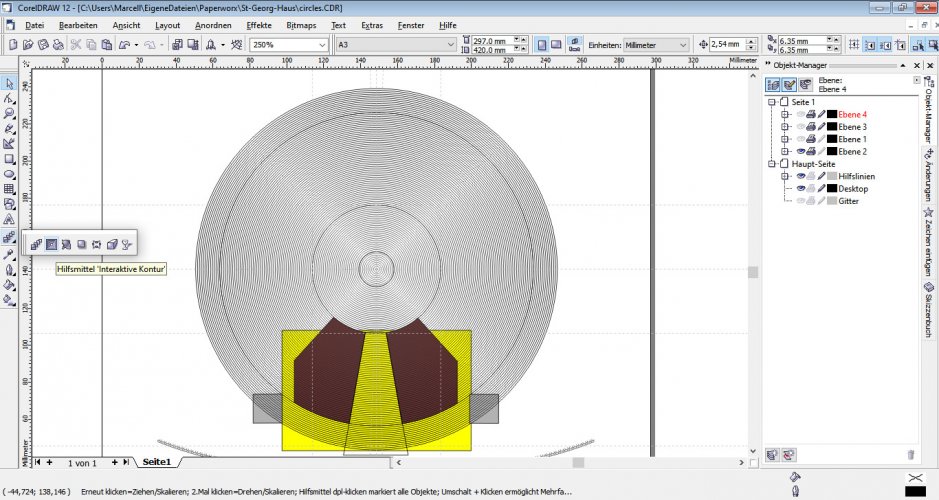Click the Paste icon in toolbar
939x500 pixels.
[x=107, y=45]
